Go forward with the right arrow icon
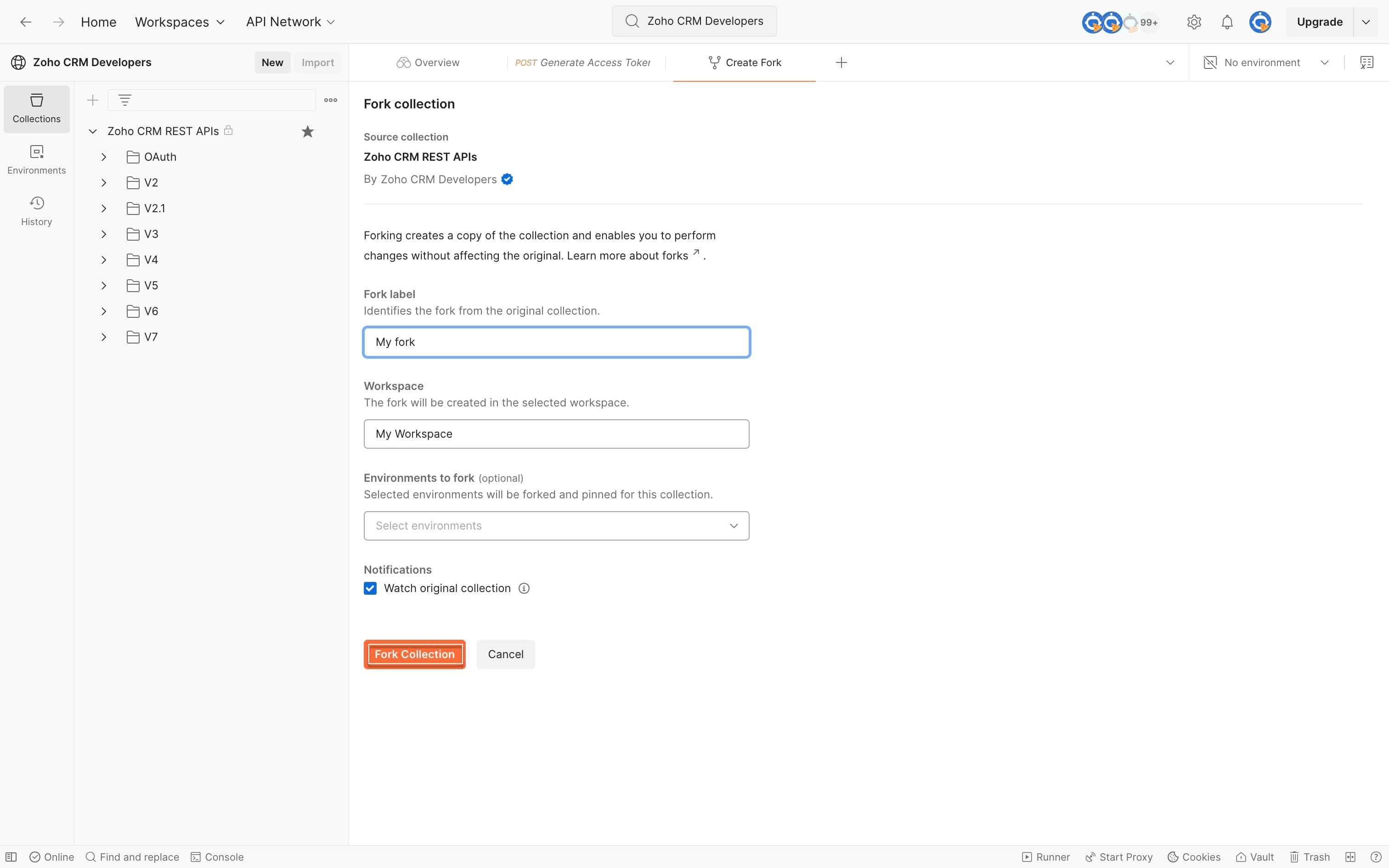 point(58,22)
